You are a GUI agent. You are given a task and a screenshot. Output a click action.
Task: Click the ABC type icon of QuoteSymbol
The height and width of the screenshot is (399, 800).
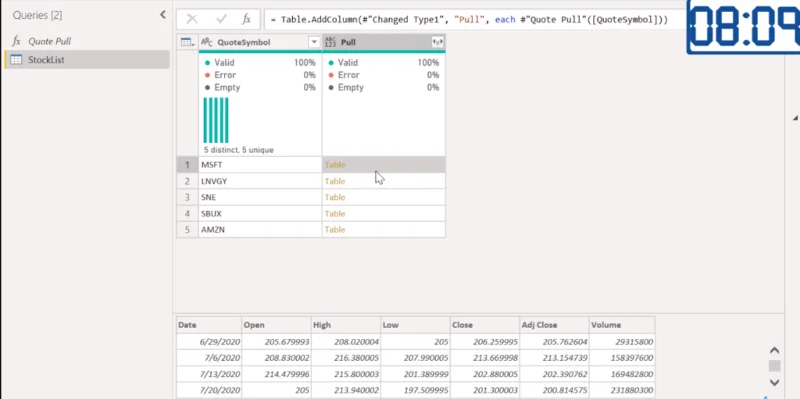[x=207, y=42]
